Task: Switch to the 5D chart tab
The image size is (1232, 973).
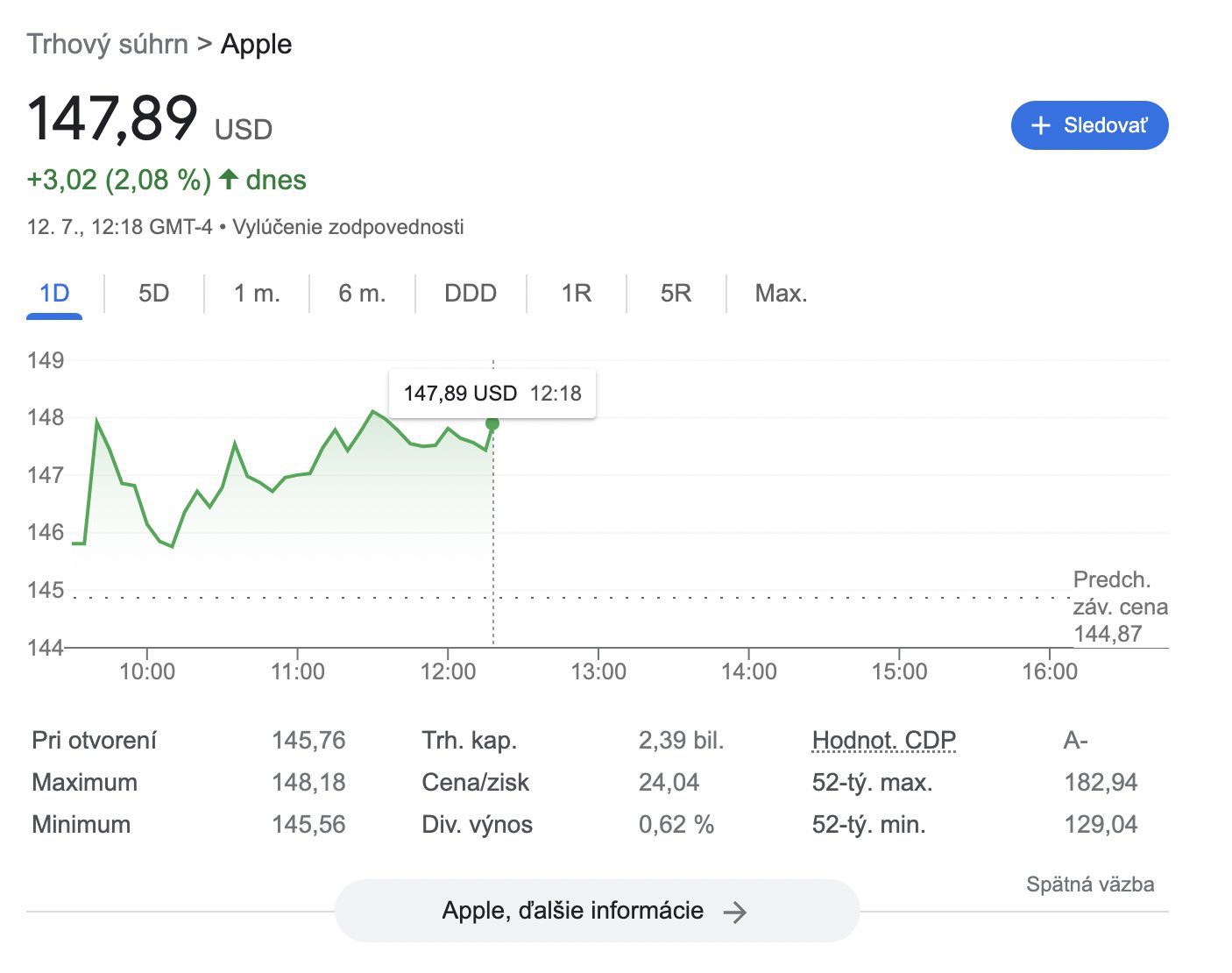Action: pyautogui.click(x=153, y=293)
